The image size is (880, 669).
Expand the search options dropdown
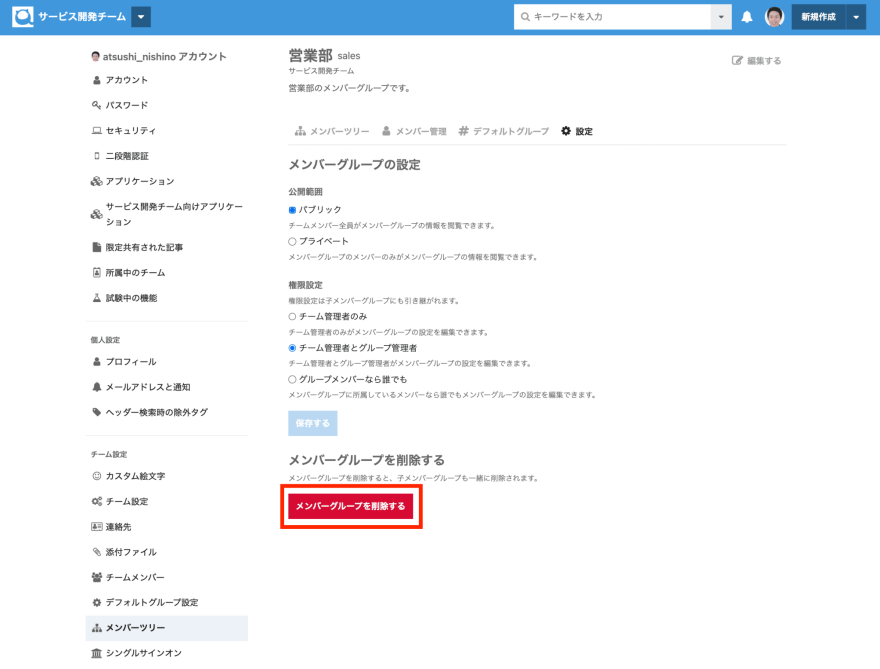[x=721, y=17]
